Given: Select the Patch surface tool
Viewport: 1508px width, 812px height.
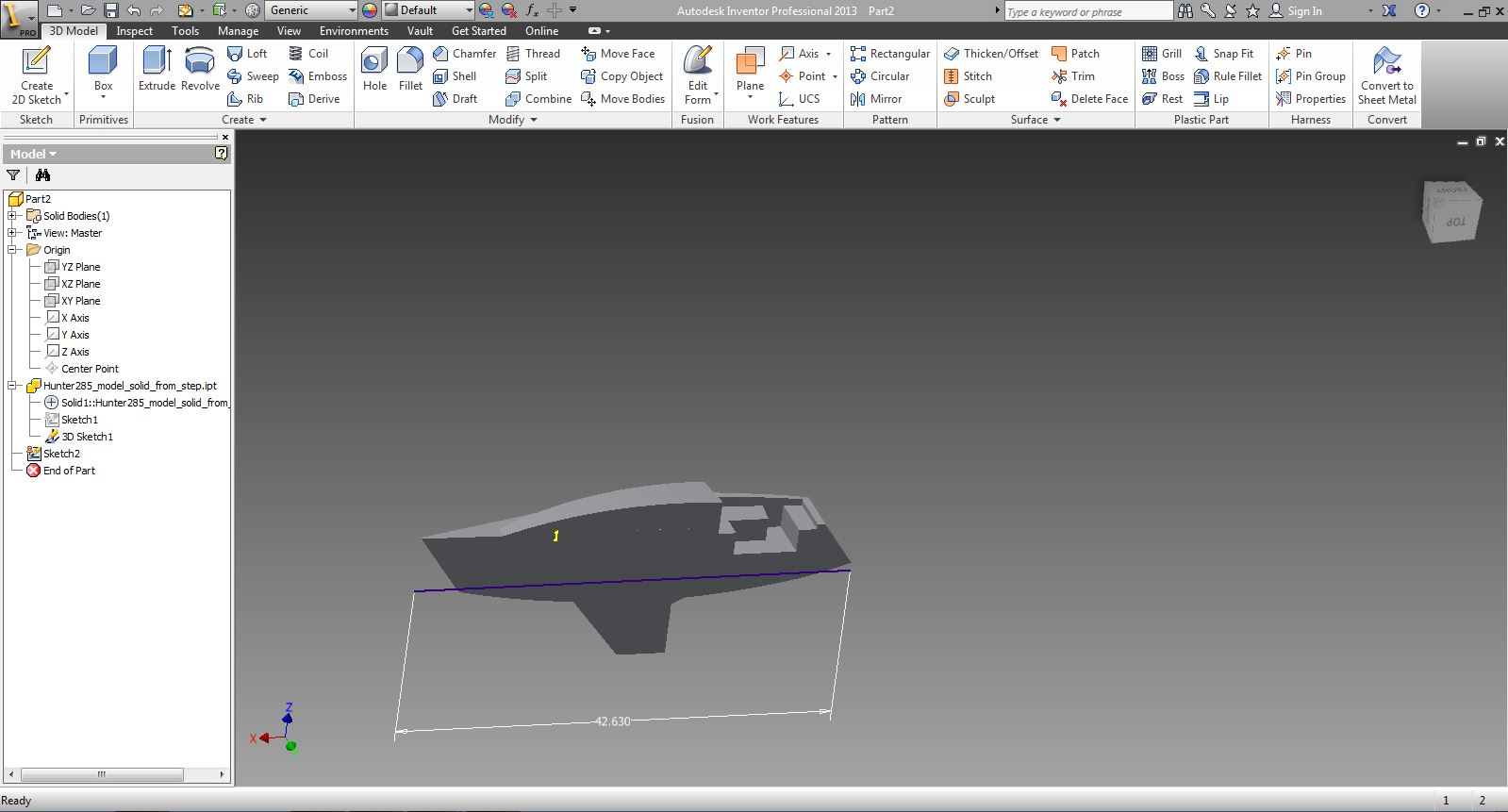Looking at the screenshot, I should tap(1075, 54).
